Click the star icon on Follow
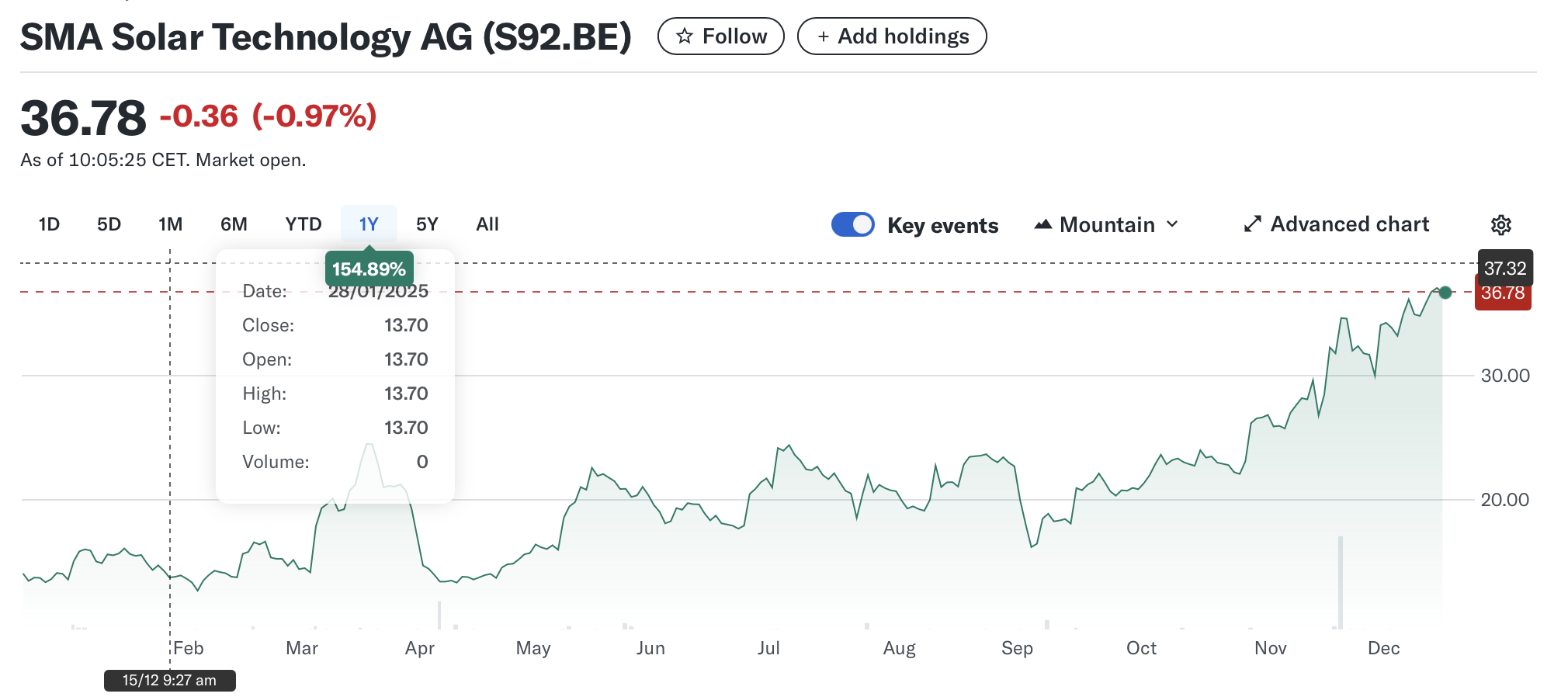 pyautogui.click(x=684, y=36)
